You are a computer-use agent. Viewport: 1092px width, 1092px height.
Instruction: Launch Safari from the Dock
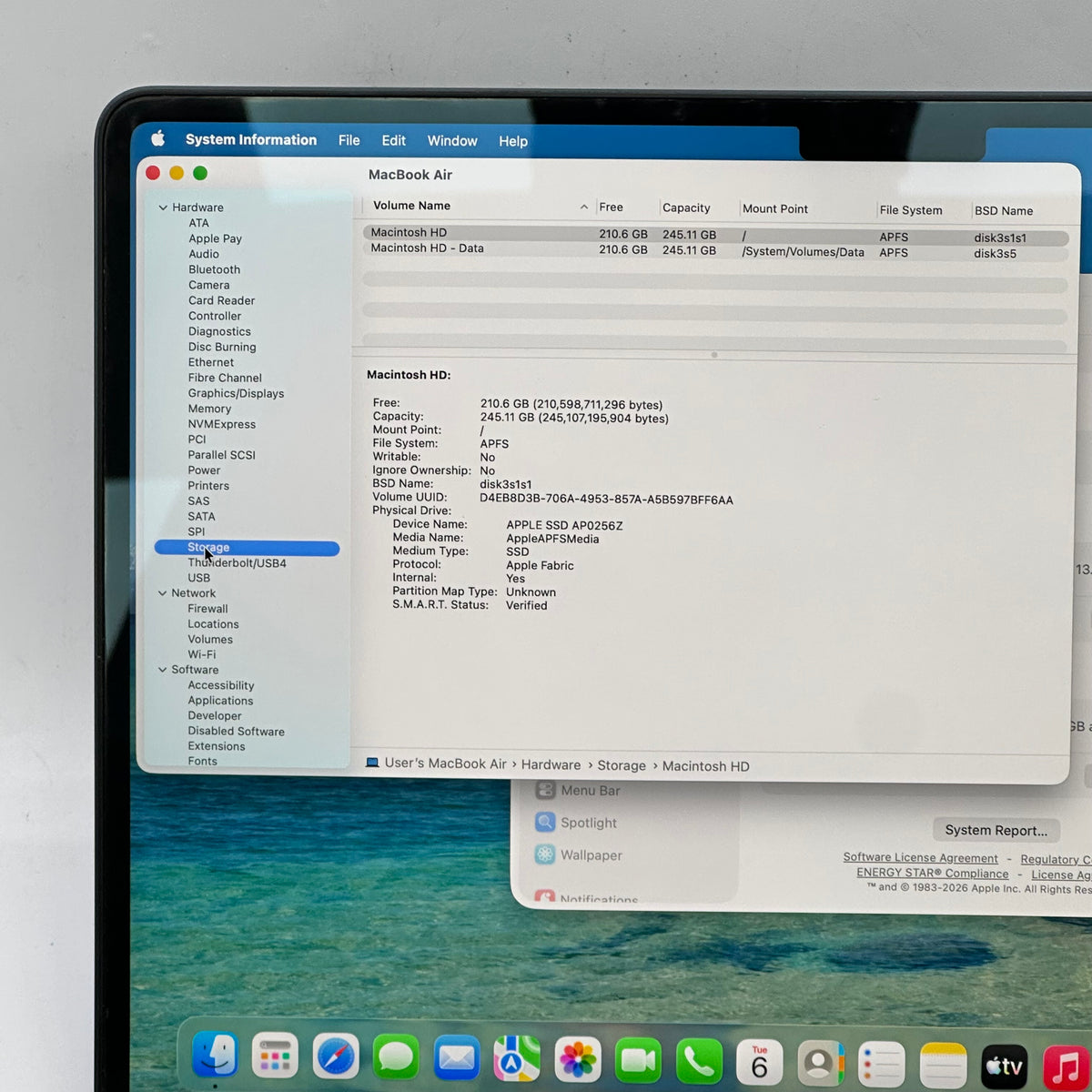tap(336, 1057)
